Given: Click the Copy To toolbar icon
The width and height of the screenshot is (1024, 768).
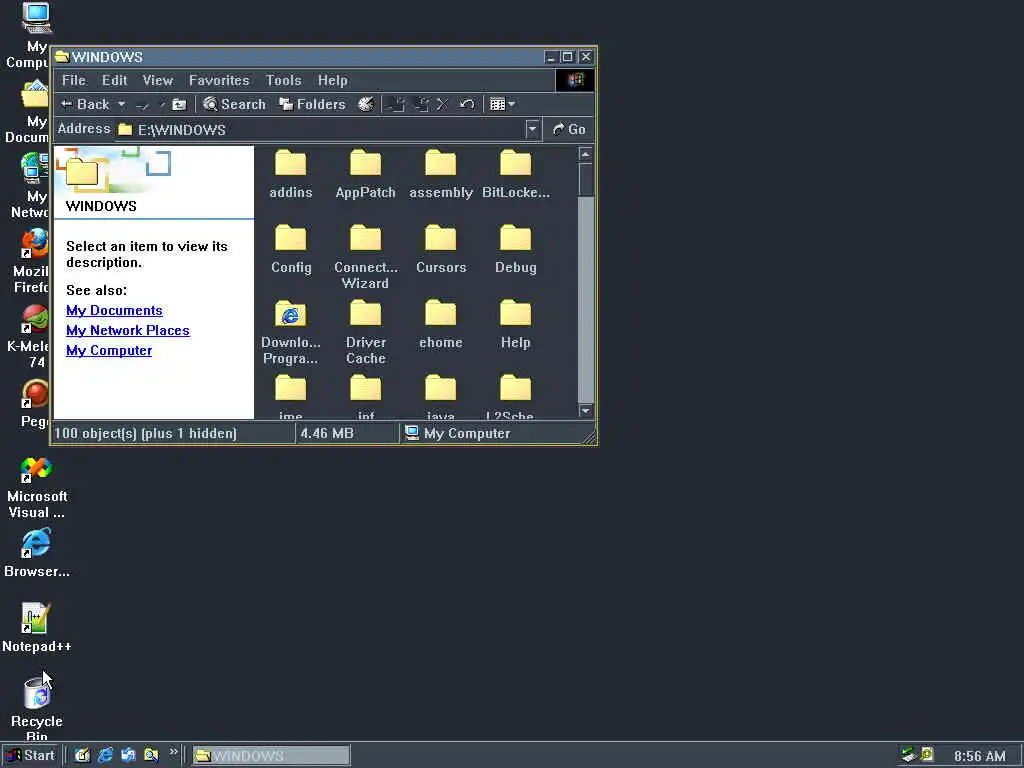Looking at the screenshot, I should (x=421, y=104).
